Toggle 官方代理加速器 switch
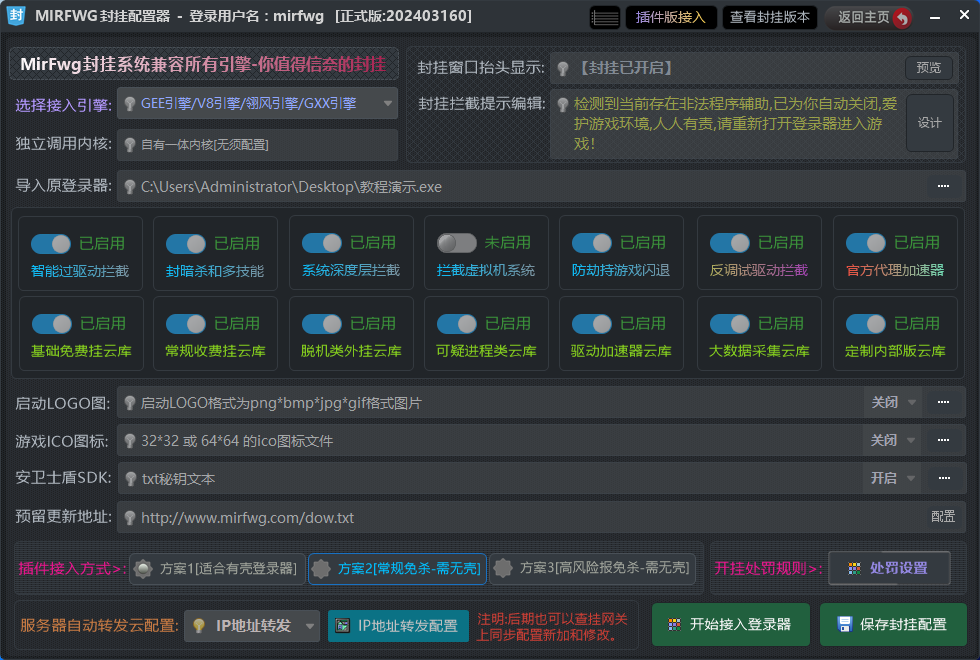 pyautogui.click(x=866, y=243)
